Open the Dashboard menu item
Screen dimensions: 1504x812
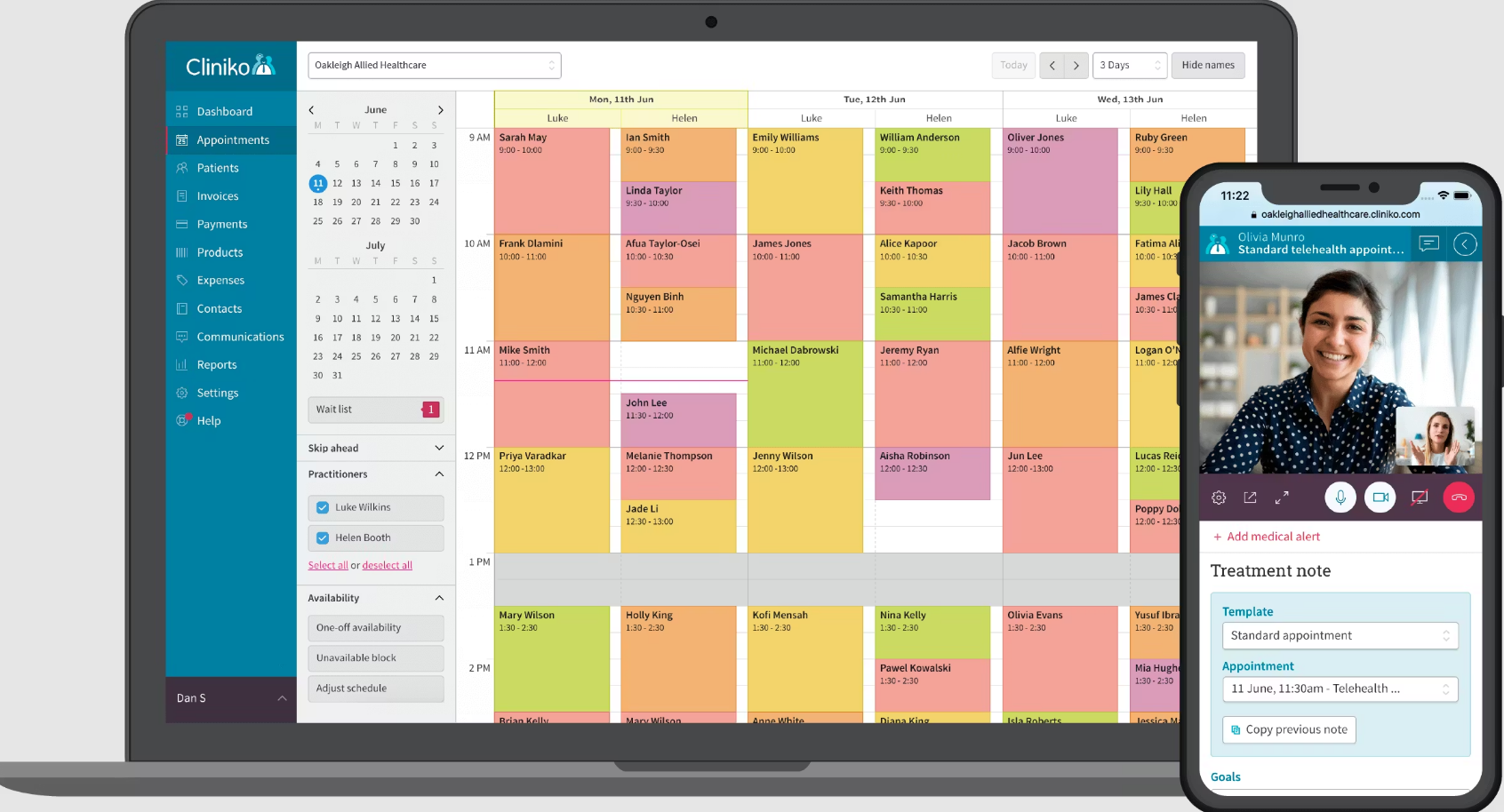[225, 111]
